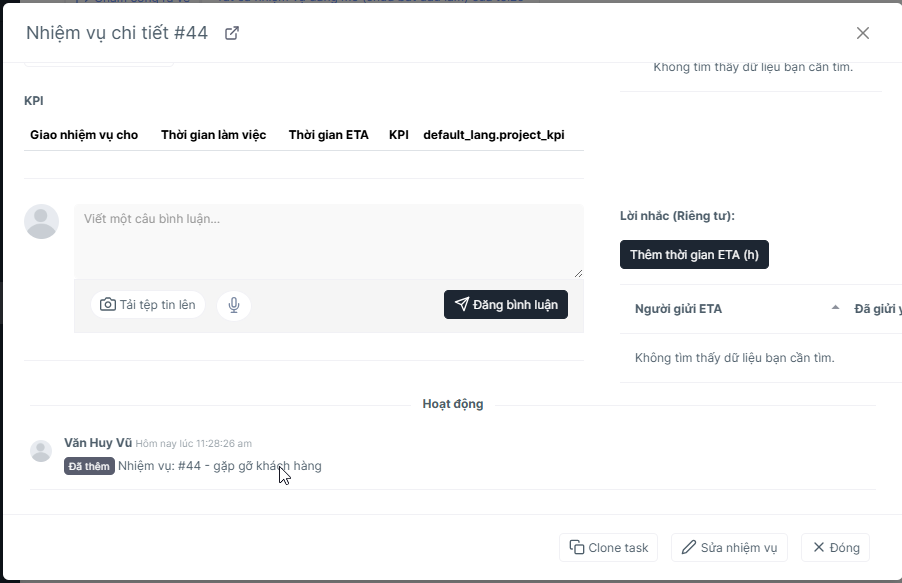Focus the Viết một câu bình luận field
This screenshot has height=583, width=902.
pyautogui.click(x=328, y=242)
